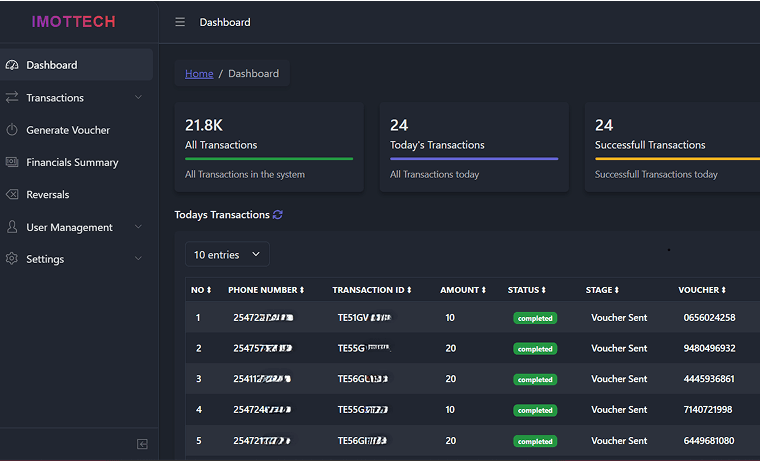Click the completed badge in row 2

click(x=535, y=349)
